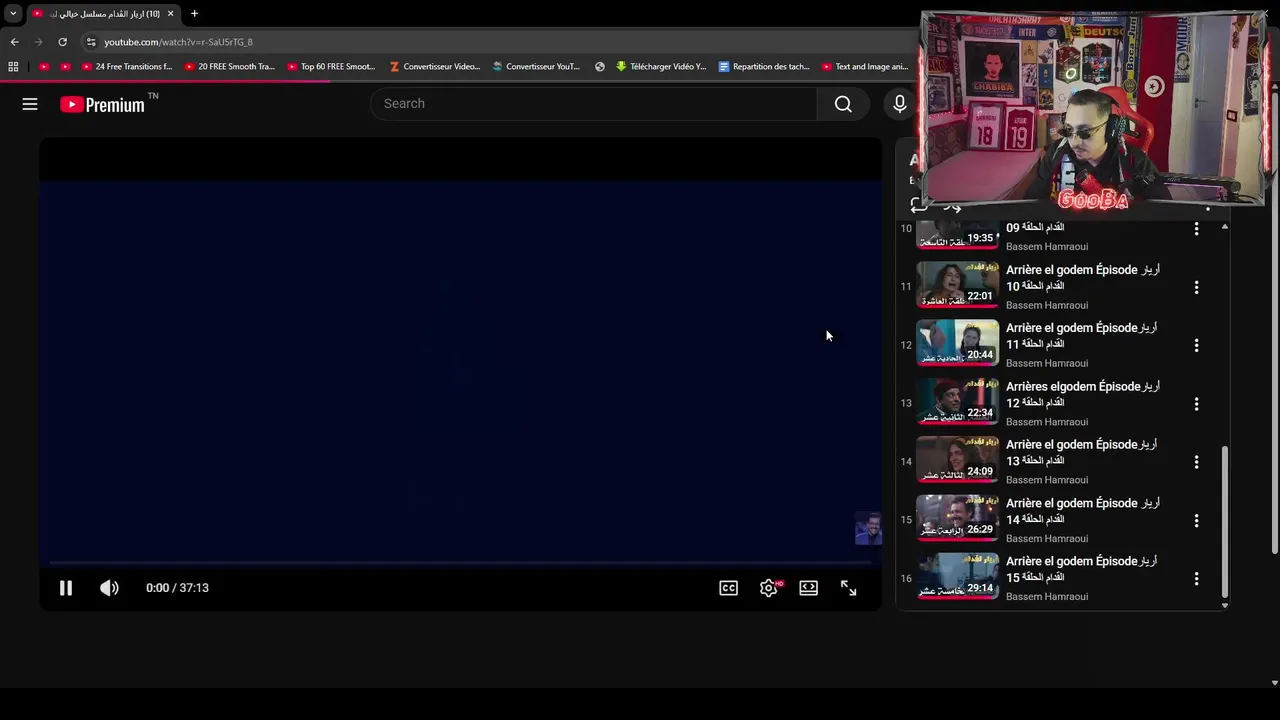The height and width of the screenshot is (720, 1280).
Task: Open Text and Image ani... bookmark
Action: click(x=865, y=67)
